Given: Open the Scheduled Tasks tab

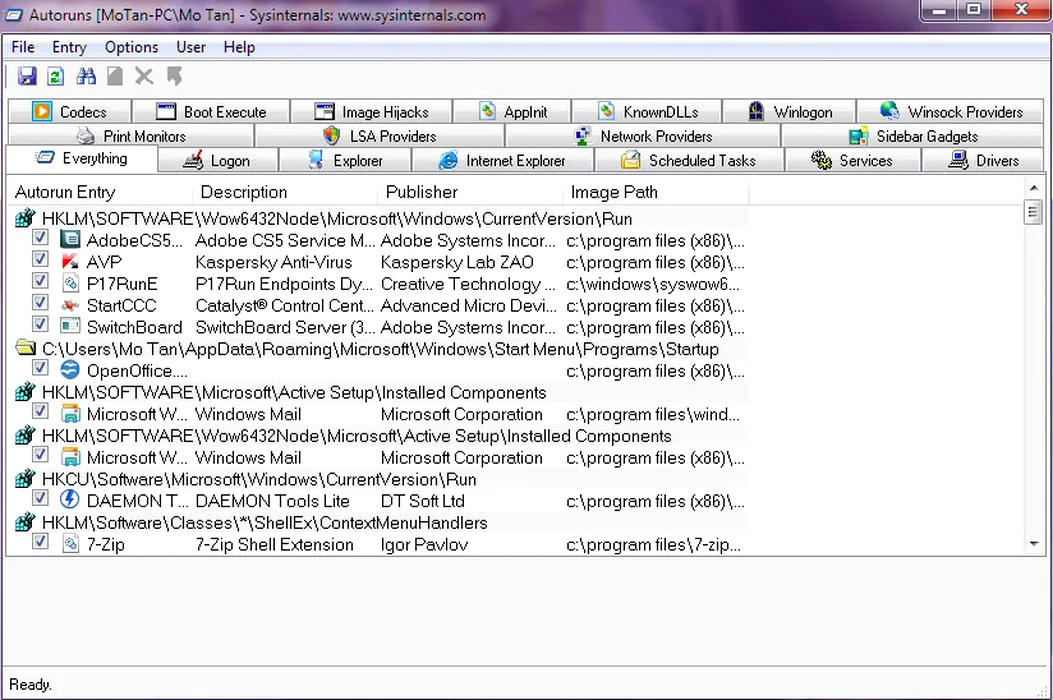Looking at the screenshot, I should point(689,161).
